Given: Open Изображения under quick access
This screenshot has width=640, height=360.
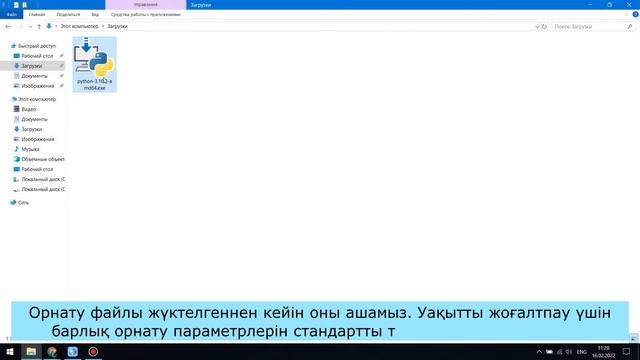Looking at the screenshot, I should 38,86.
